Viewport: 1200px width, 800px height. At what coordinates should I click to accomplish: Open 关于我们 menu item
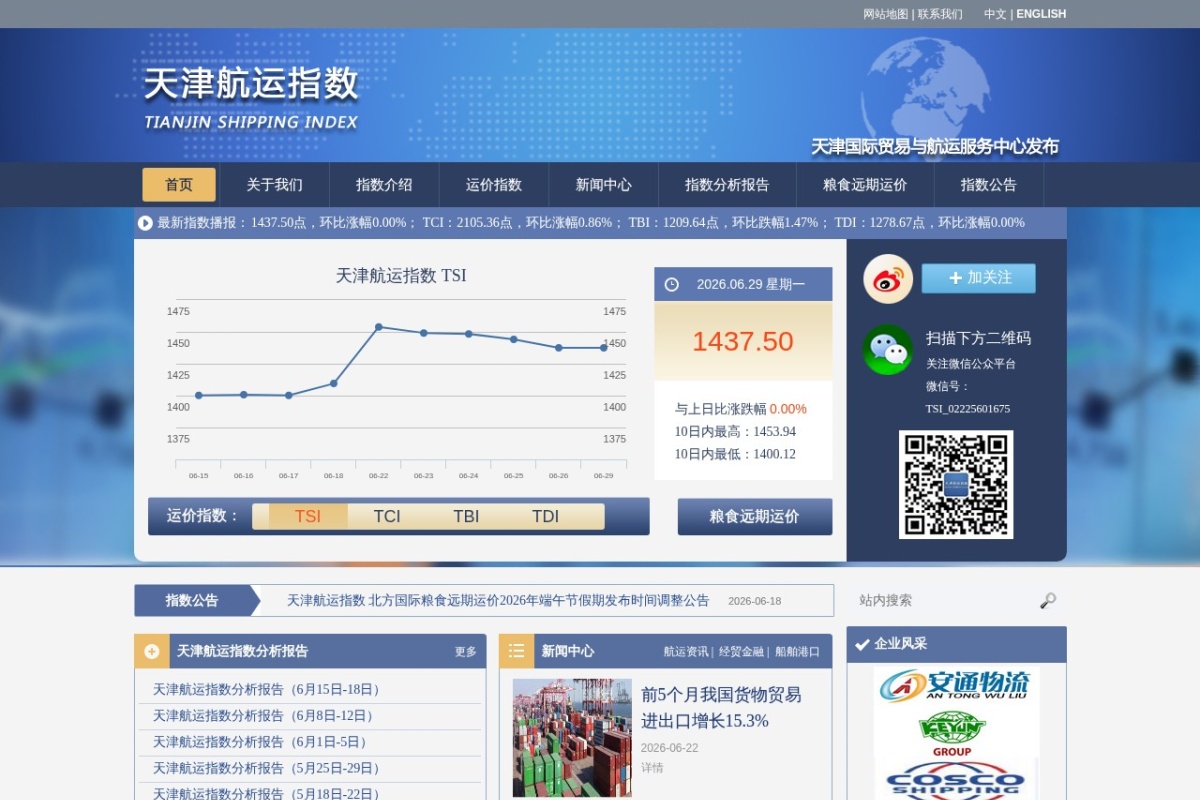(x=274, y=185)
